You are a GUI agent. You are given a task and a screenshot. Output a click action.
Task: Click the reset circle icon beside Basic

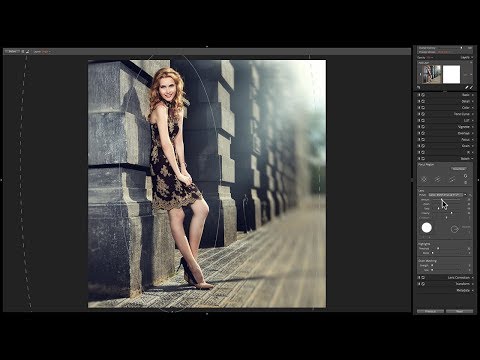click(423, 95)
